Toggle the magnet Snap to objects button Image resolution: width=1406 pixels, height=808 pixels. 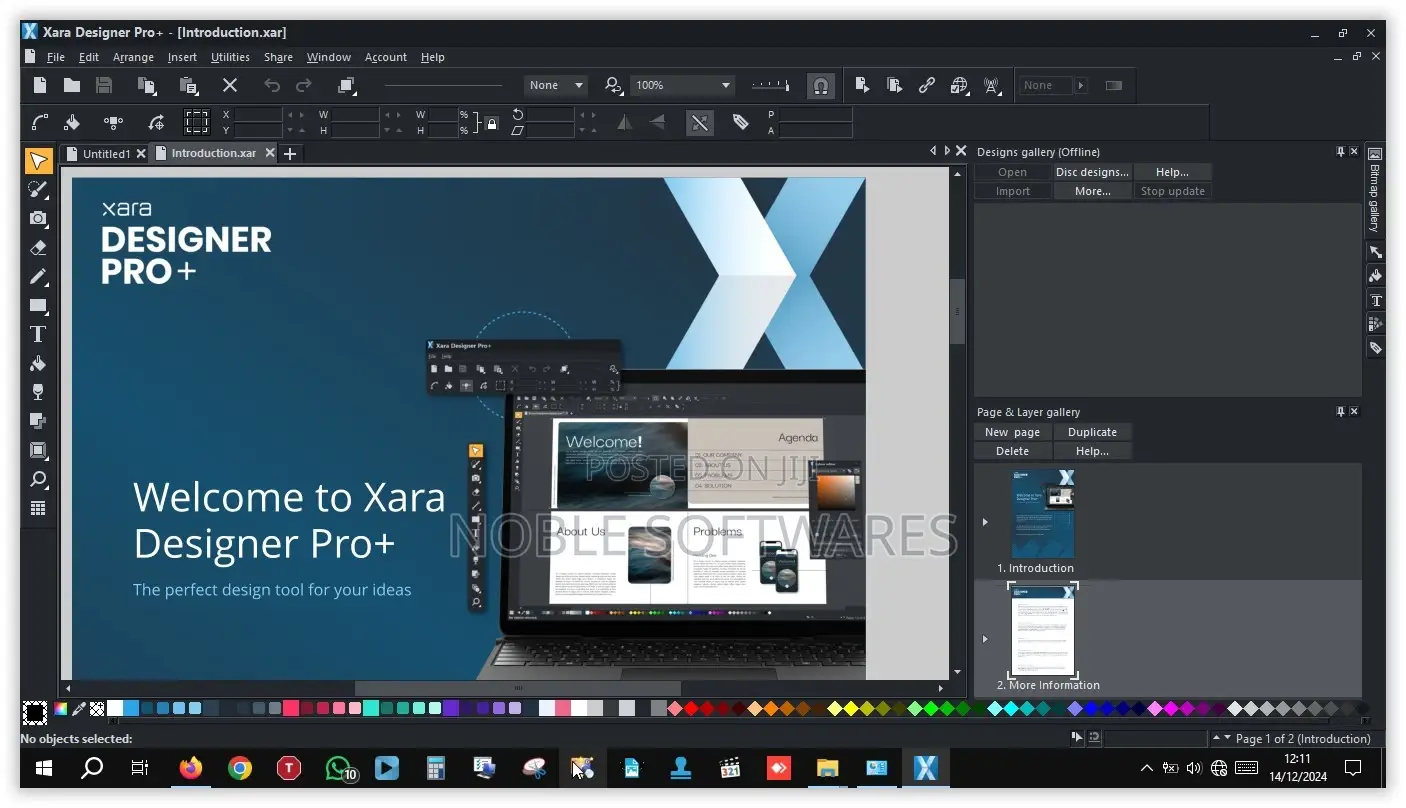tap(820, 86)
